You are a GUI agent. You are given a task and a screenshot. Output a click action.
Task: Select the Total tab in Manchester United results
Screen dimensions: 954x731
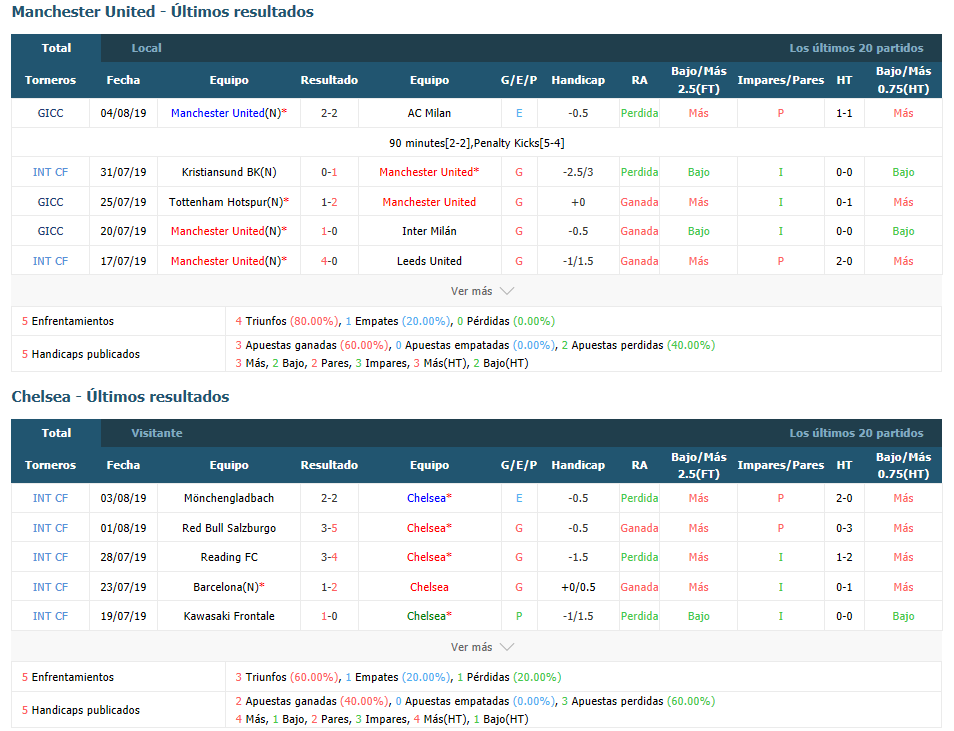coord(56,48)
